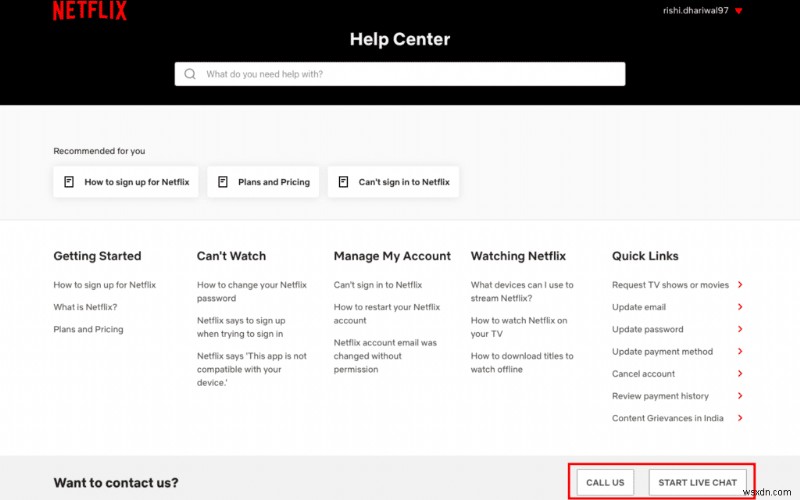
Task: Open Can't sign in link under Manage My Account
Action: pyautogui.click(x=378, y=285)
